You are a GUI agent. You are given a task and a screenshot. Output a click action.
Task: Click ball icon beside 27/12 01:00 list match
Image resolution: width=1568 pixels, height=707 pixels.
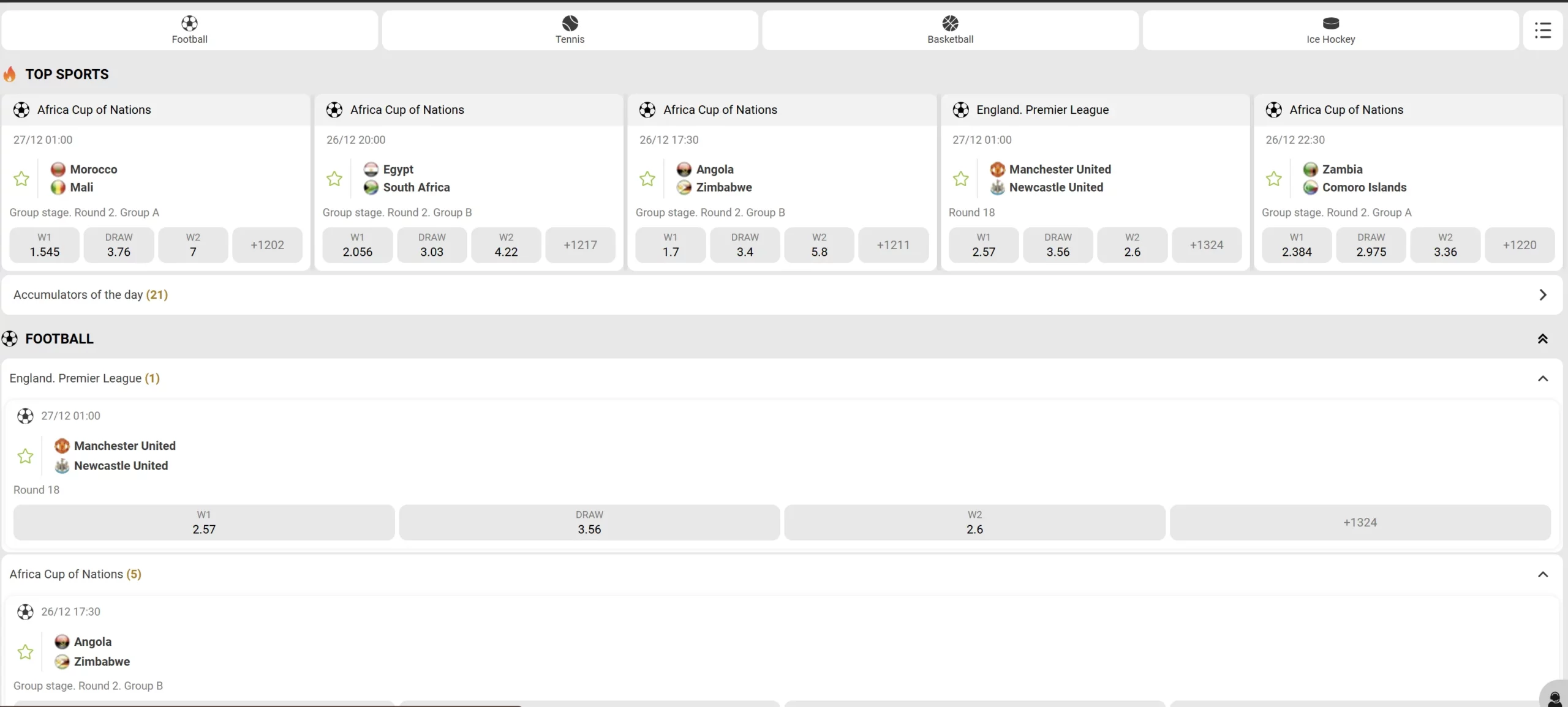pyautogui.click(x=25, y=416)
